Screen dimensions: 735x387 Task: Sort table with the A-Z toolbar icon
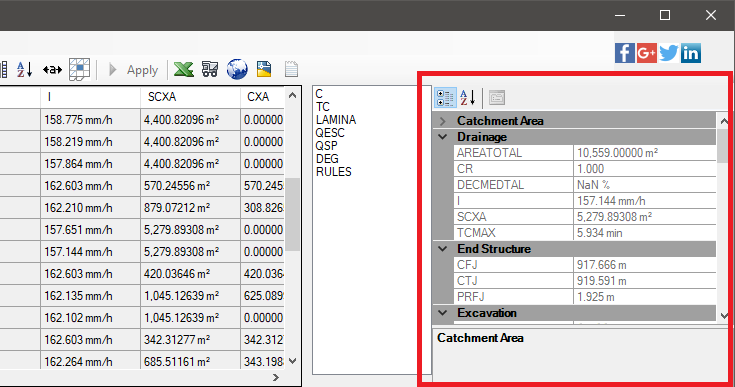point(24,70)
